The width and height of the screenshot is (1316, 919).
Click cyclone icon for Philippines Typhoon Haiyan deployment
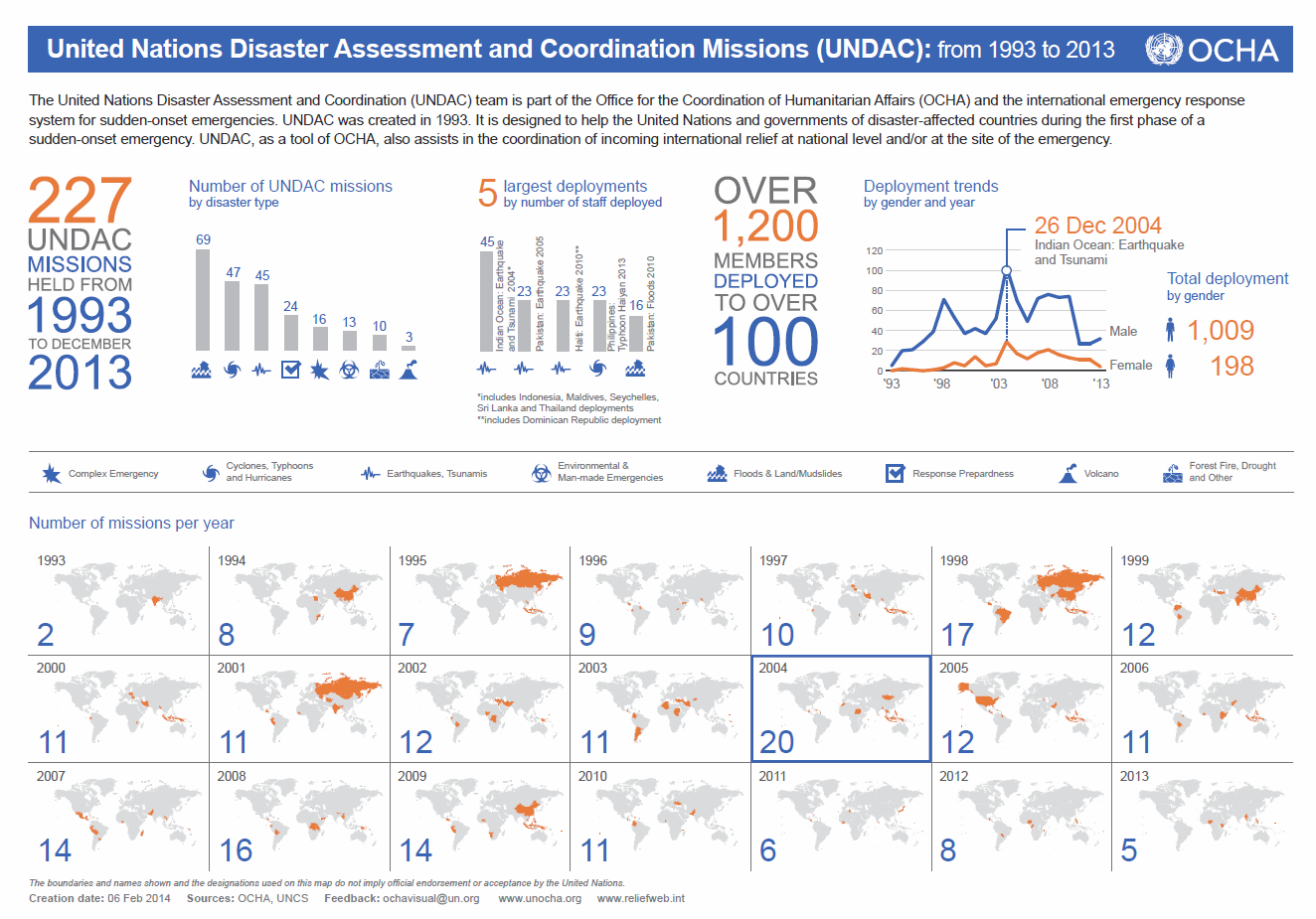pos(597,369)
